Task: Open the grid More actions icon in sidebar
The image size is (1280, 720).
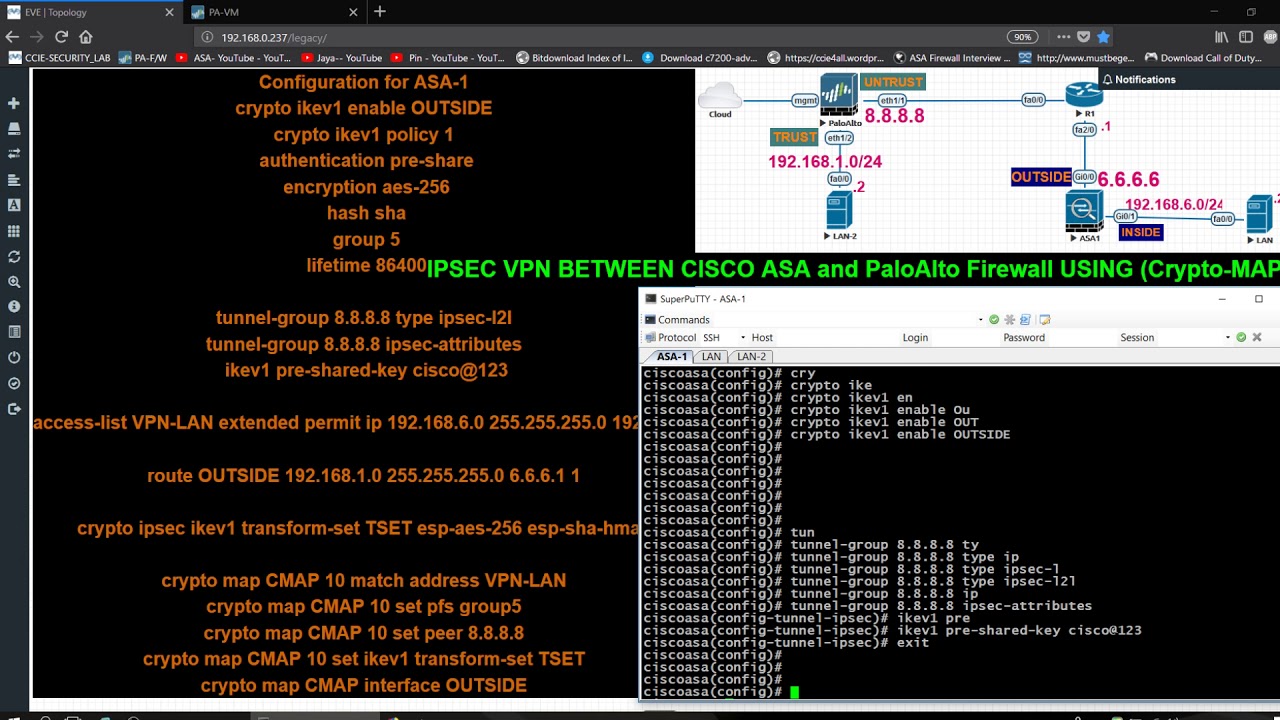Action: coord(14,231)
